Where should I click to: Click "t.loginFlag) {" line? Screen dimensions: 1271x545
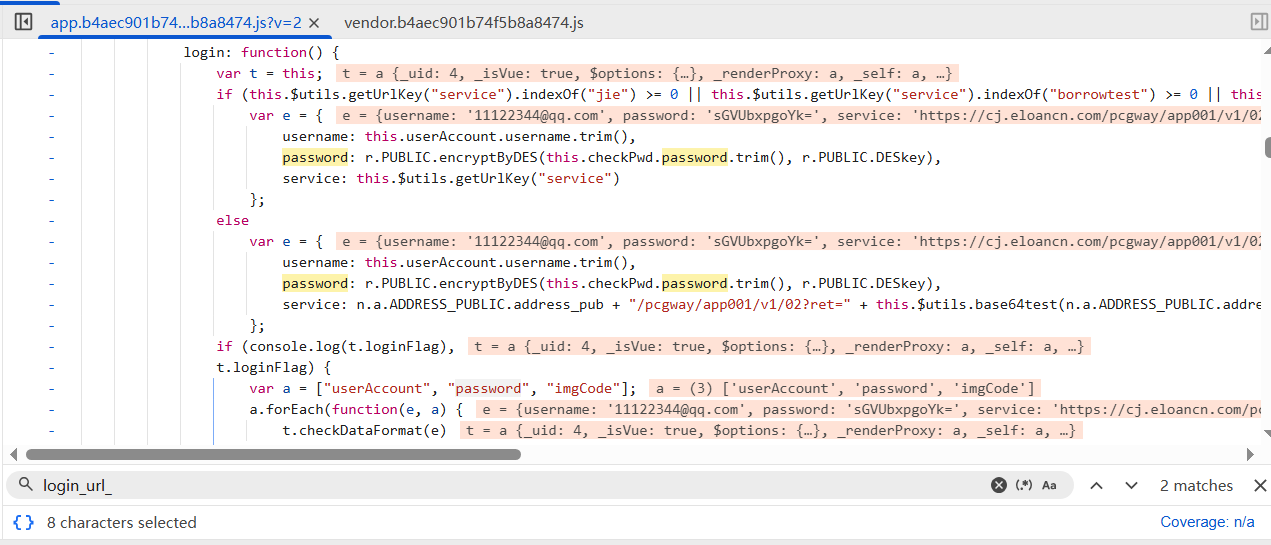273,367
